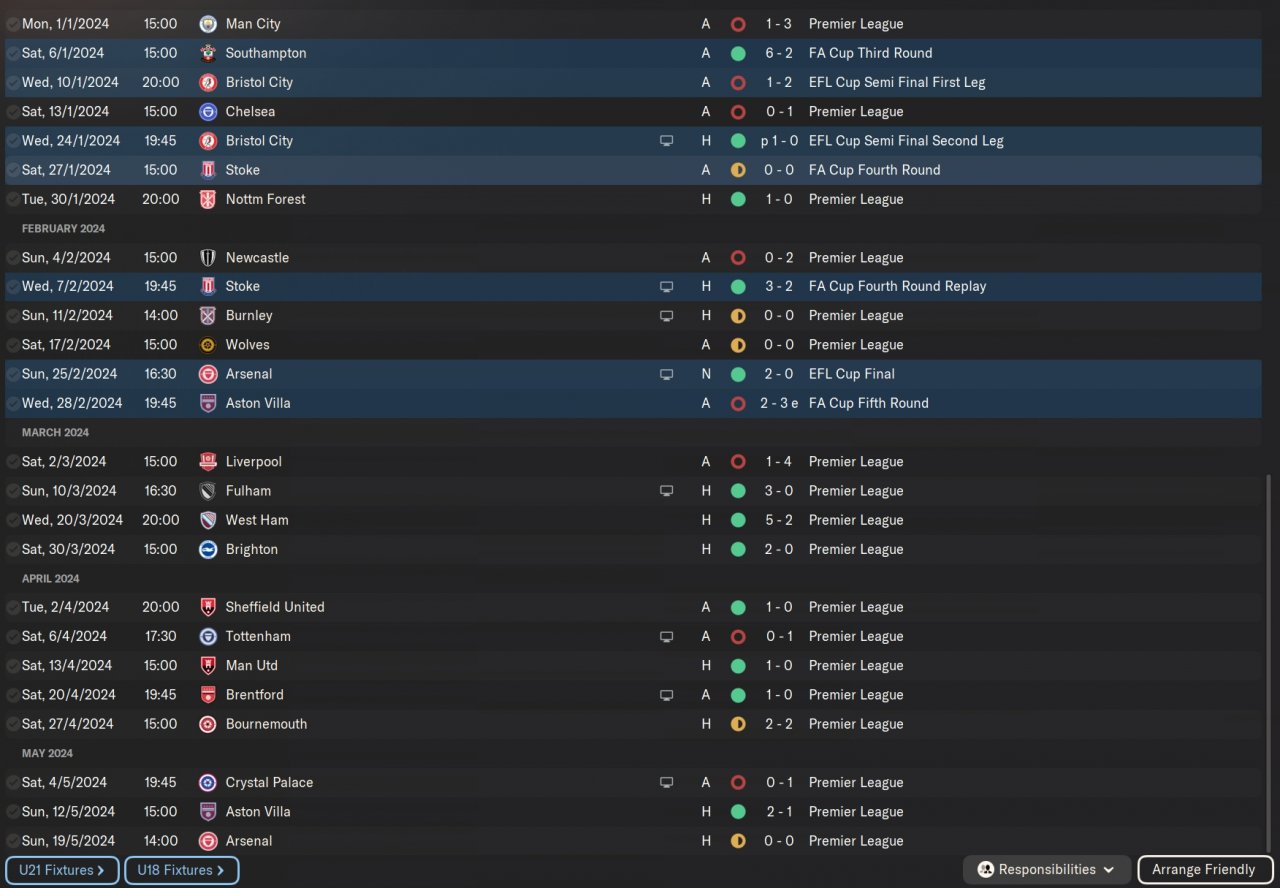Viewport: 1280px width, 888px height.
Task: Toggle the check circle beside Sat, 2/3/2024 fixture
Action: [13, 462]
